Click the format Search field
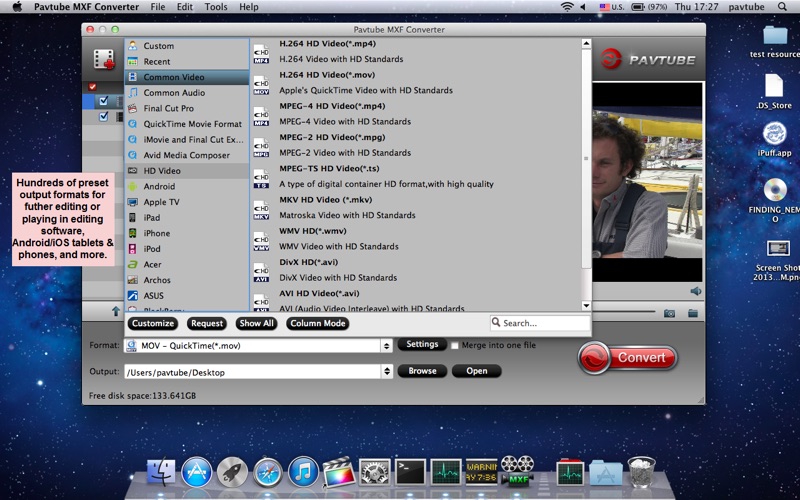Image resolution: width=800 pixels, height=500 pixels. (540, 323)
